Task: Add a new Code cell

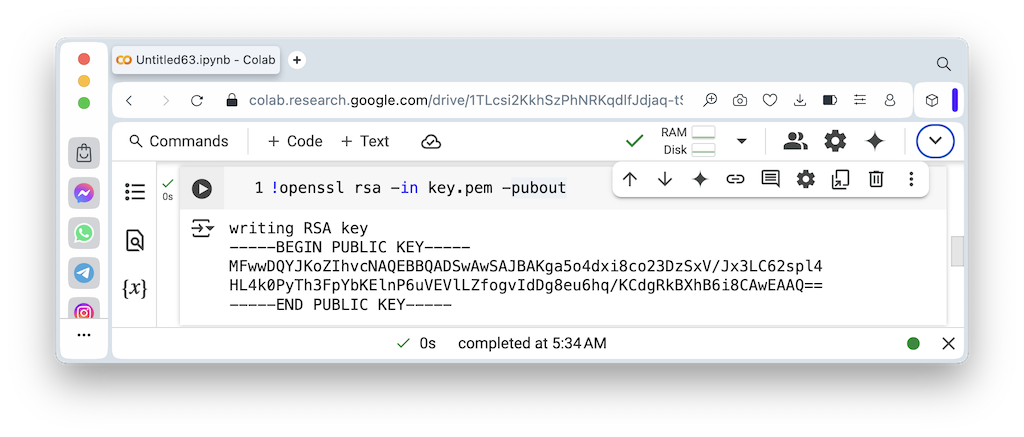Action: tap(294, 141)
